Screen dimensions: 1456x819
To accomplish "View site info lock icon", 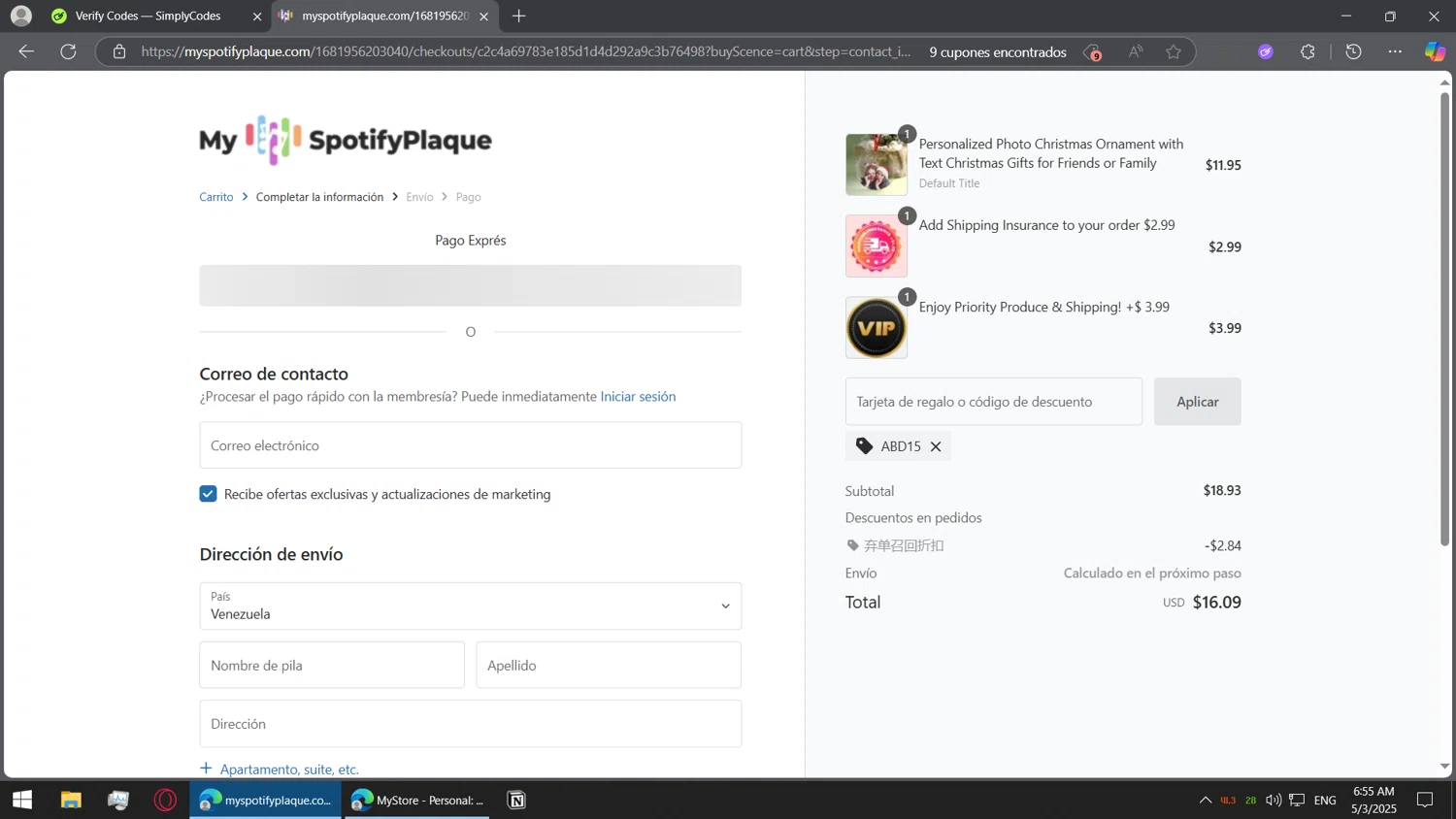I will click(x=119, y=51).
